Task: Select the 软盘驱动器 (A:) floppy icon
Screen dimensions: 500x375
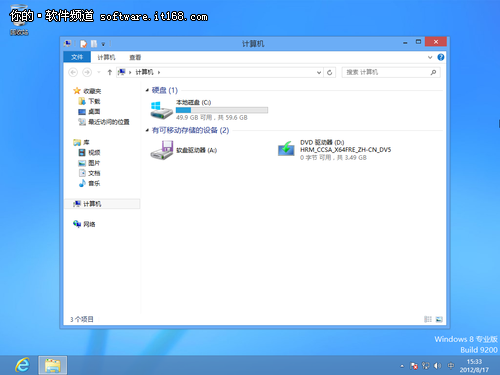Action: (162, 150)
